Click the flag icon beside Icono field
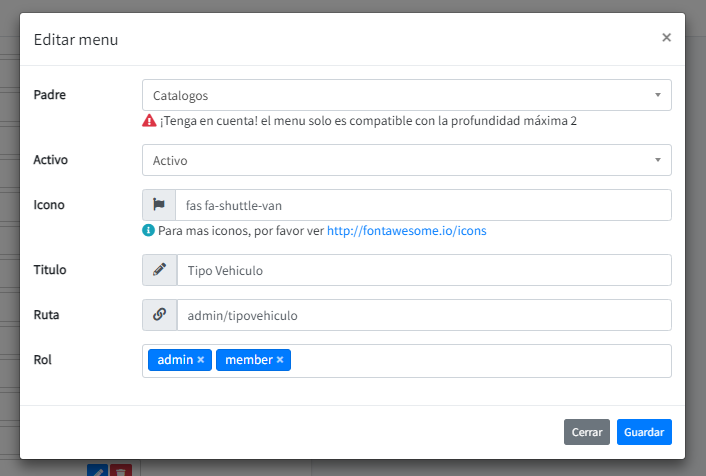Screen dimensions: 706x476 coord(159,205)
